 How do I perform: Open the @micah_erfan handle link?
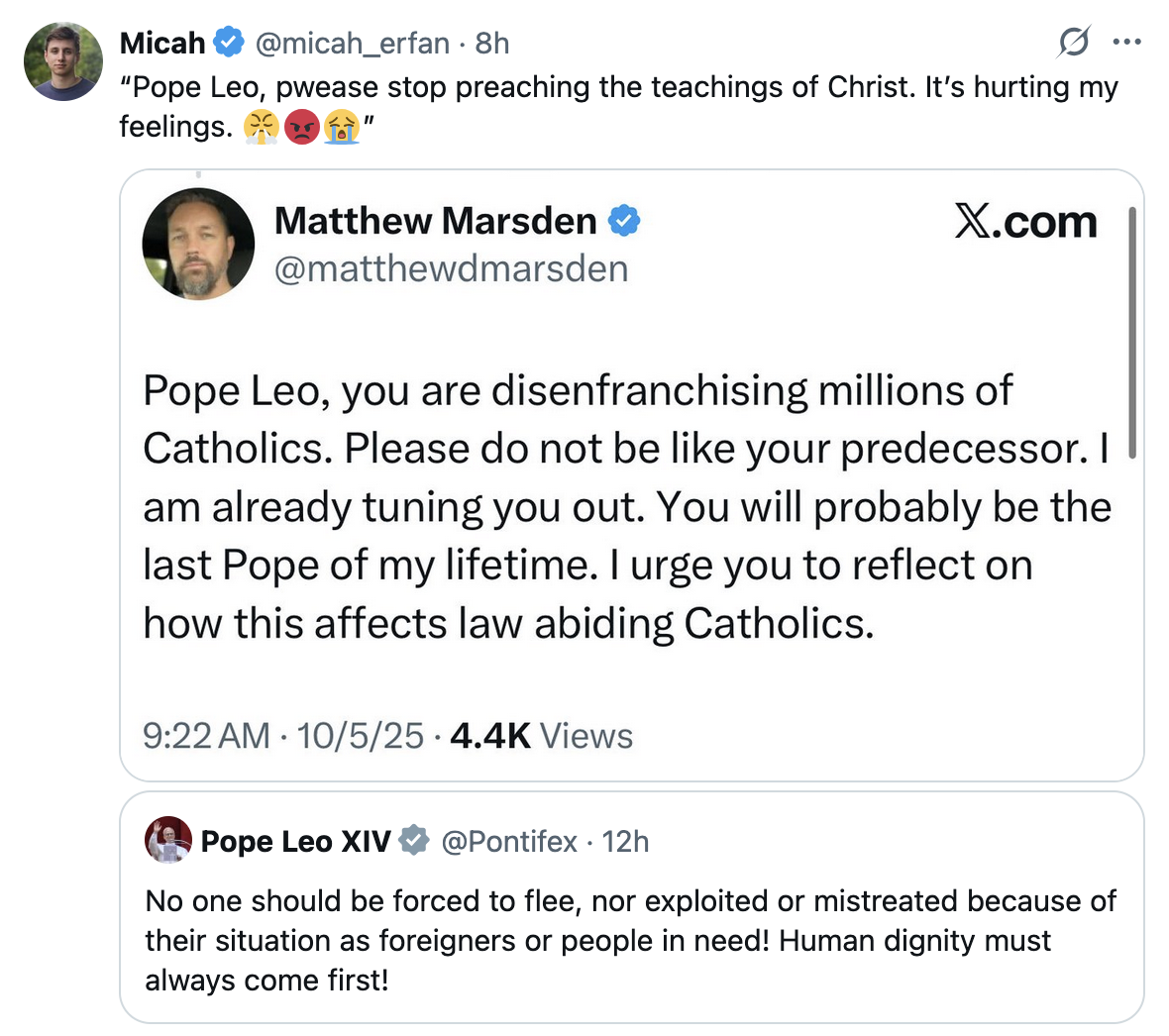click(352, 44)
